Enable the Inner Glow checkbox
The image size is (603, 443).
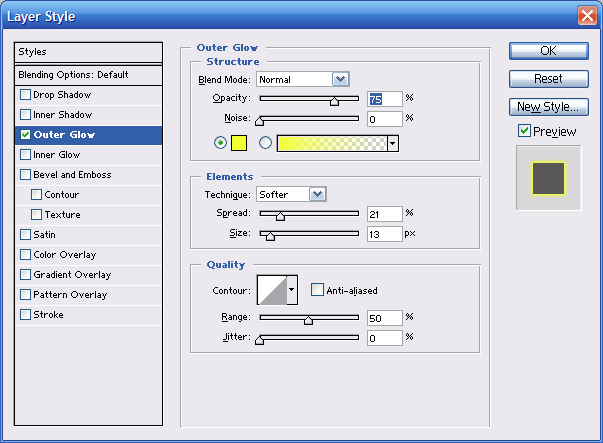coord(25,155)
